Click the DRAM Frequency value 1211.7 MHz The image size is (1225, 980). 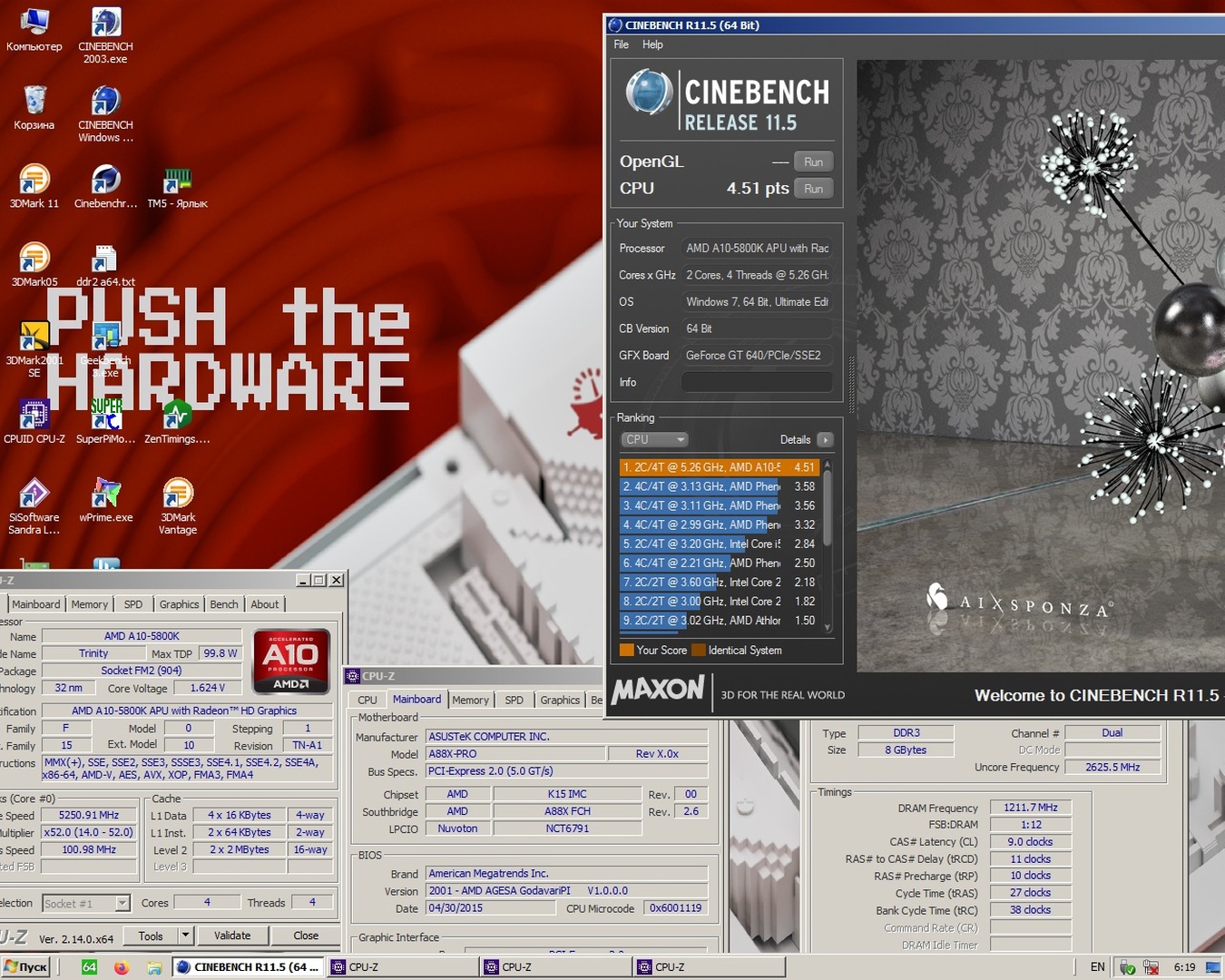tap(1031, 807)
